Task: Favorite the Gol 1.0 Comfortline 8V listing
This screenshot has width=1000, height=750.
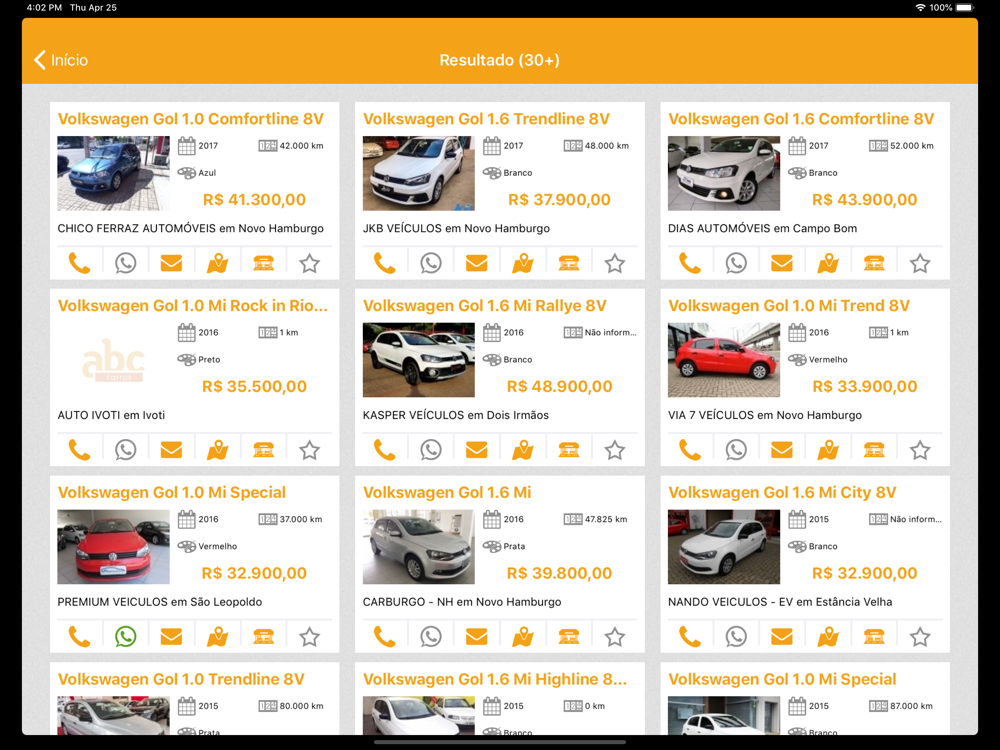Action: tap(309, 263)
